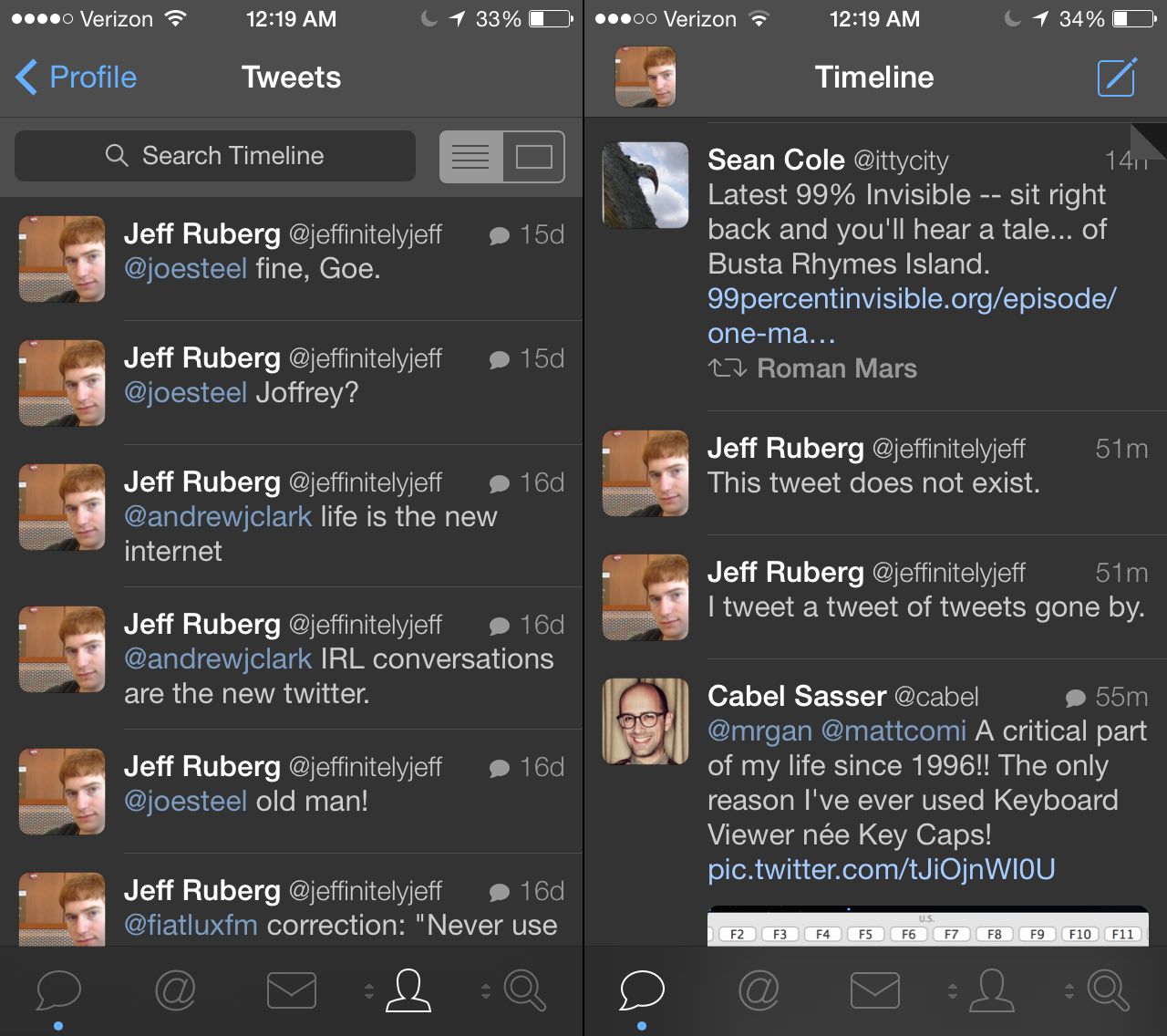Viewport: 1167px width, 1036px height.
Task: Open Messages envelope tab in right panel
Action: pos(875,990)
